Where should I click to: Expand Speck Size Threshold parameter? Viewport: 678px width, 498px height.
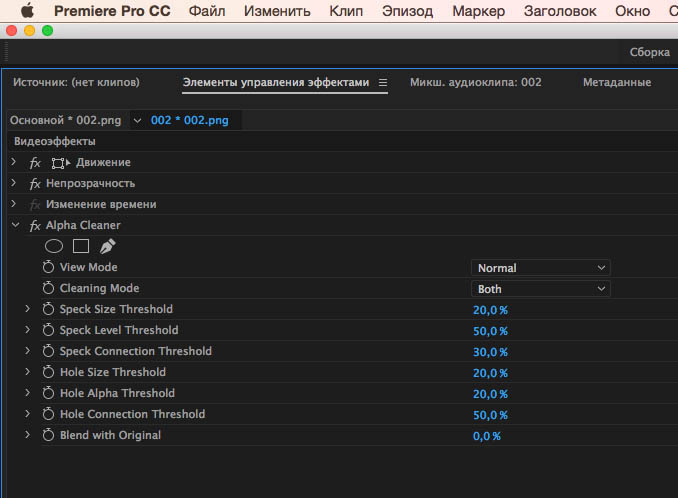pyautogui.click(x=28, y=309)
